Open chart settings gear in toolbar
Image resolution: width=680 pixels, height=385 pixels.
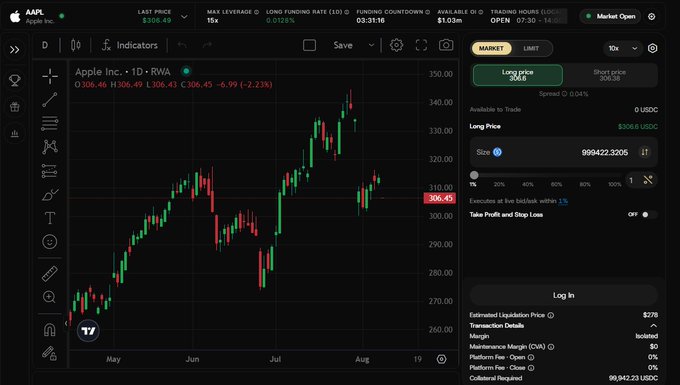click(396, 45)
